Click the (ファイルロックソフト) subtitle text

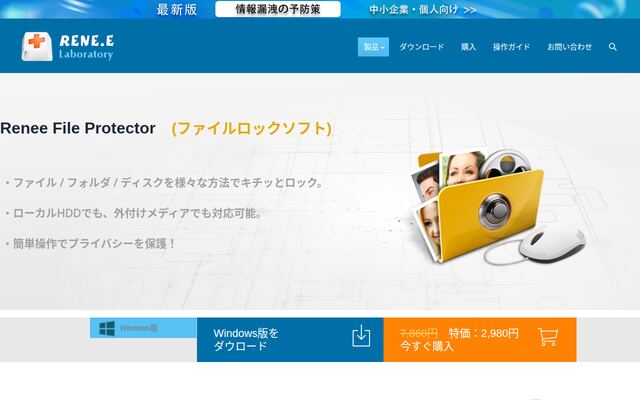coord(251,128)
